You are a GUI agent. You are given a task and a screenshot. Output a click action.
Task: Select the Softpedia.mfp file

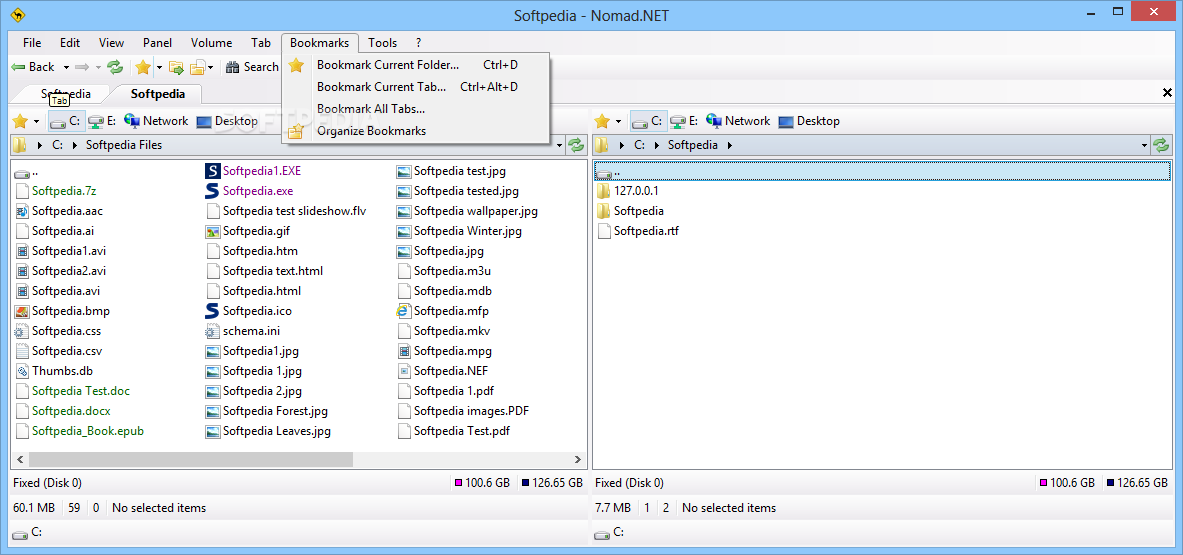[x=442, y=310]
